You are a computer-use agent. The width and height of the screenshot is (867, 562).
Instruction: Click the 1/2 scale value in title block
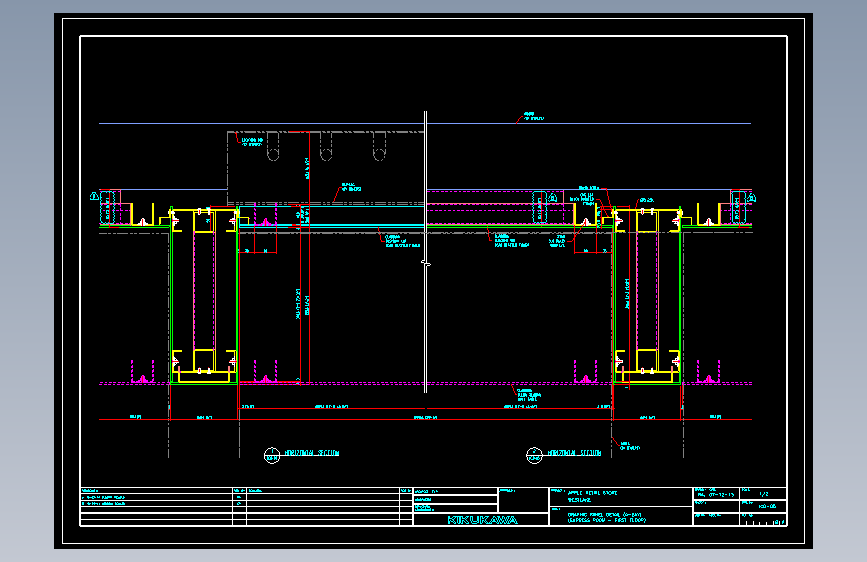764,494
